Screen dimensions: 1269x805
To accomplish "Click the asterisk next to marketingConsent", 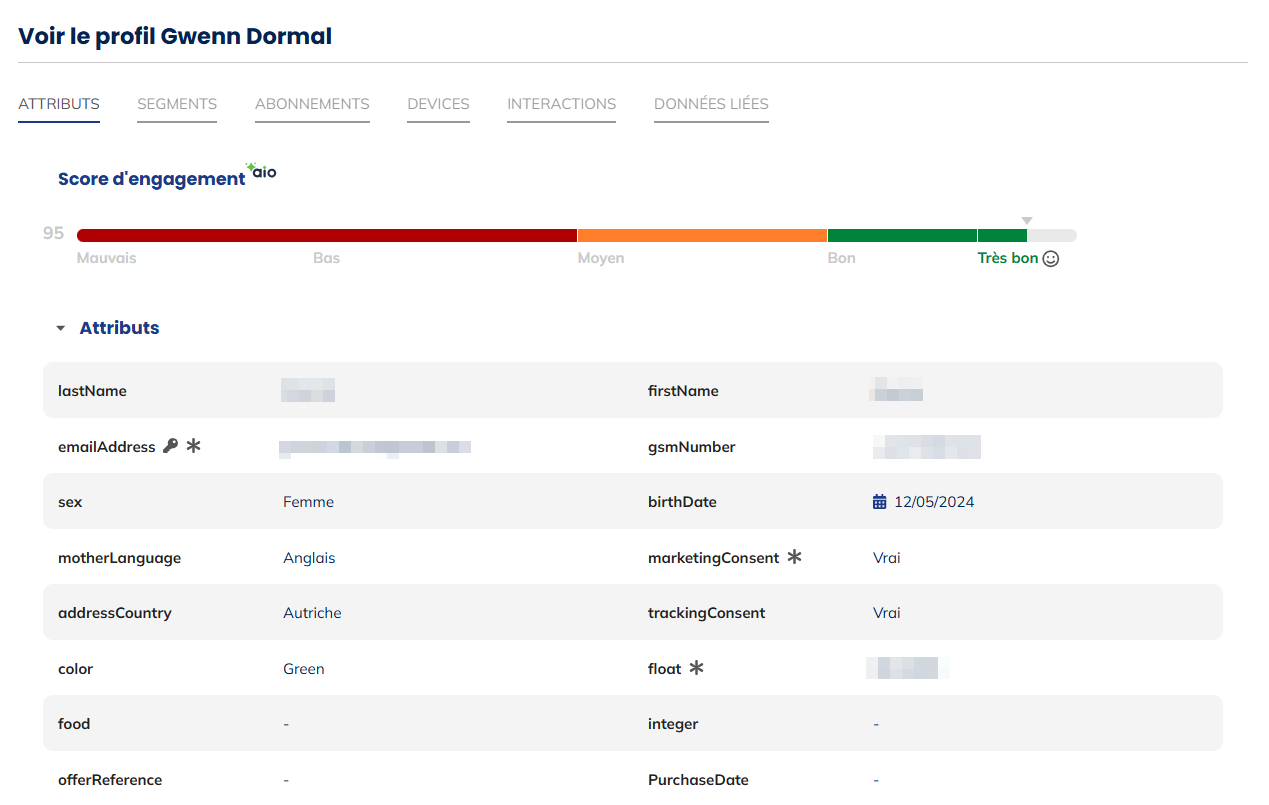I will (795, 557).
